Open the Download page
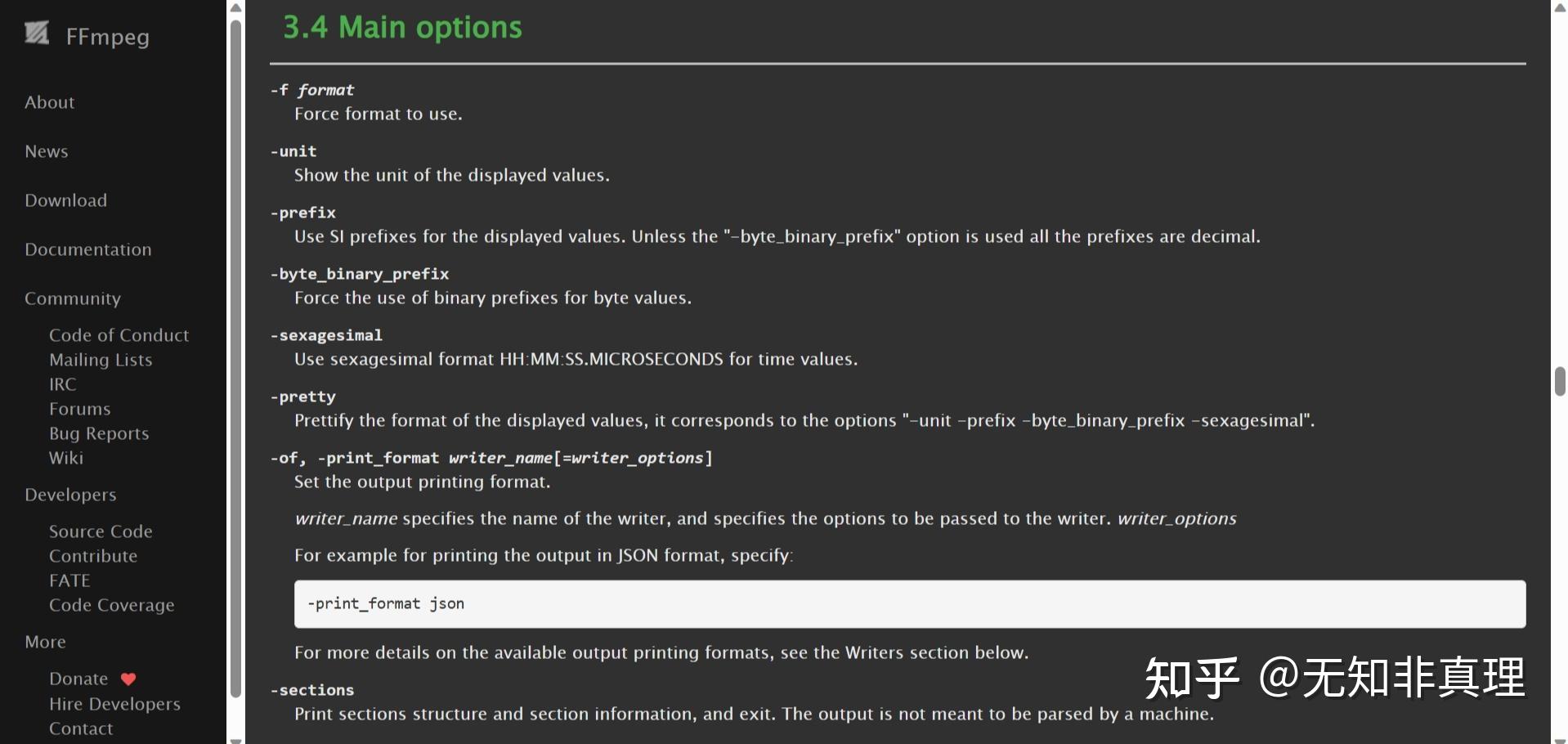This screenshot has height=744, width=1568. click(66, 200)
